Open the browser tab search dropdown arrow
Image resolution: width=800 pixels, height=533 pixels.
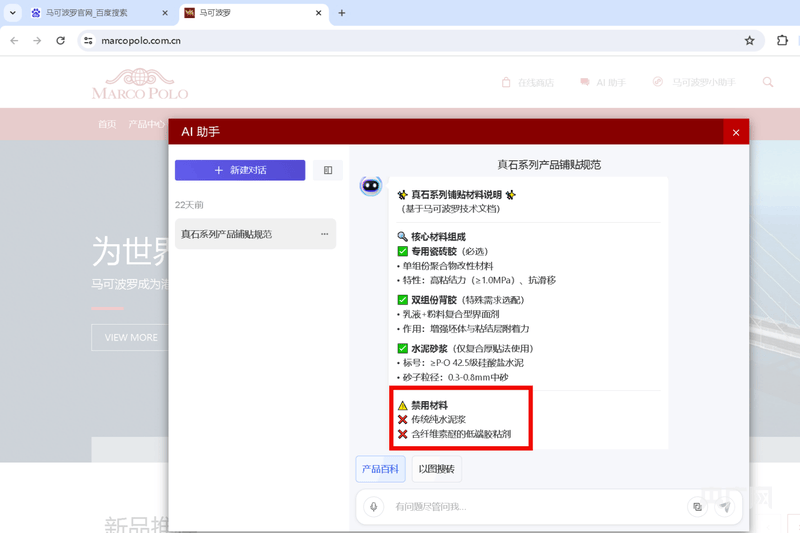(13, 13)
